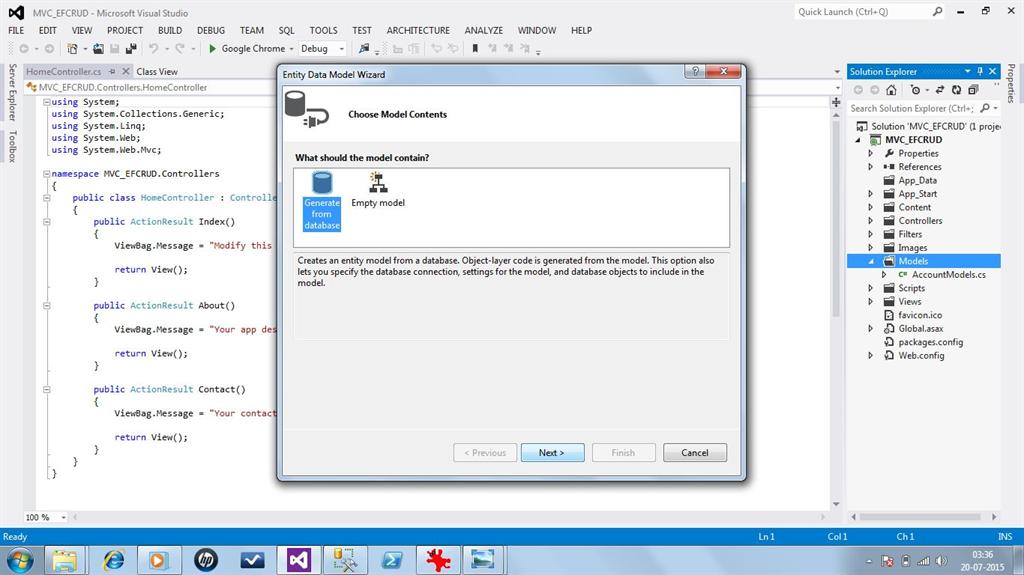The width and height of the screenshot is (1024, 575).
Task: Expand the Properties node arrow
Action: coord(871,153)
